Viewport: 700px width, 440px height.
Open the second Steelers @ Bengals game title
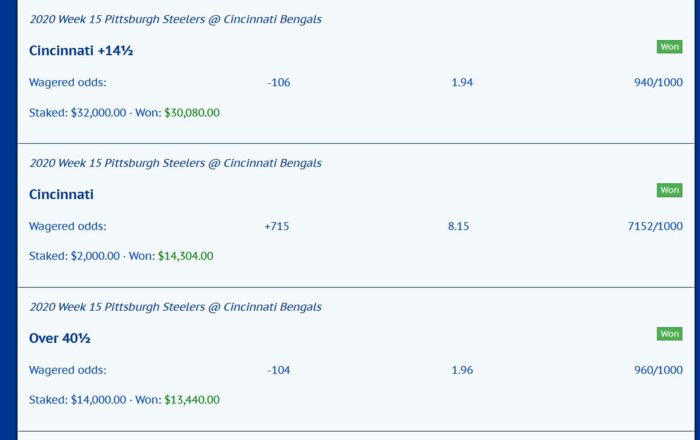(x=175, y=163)
